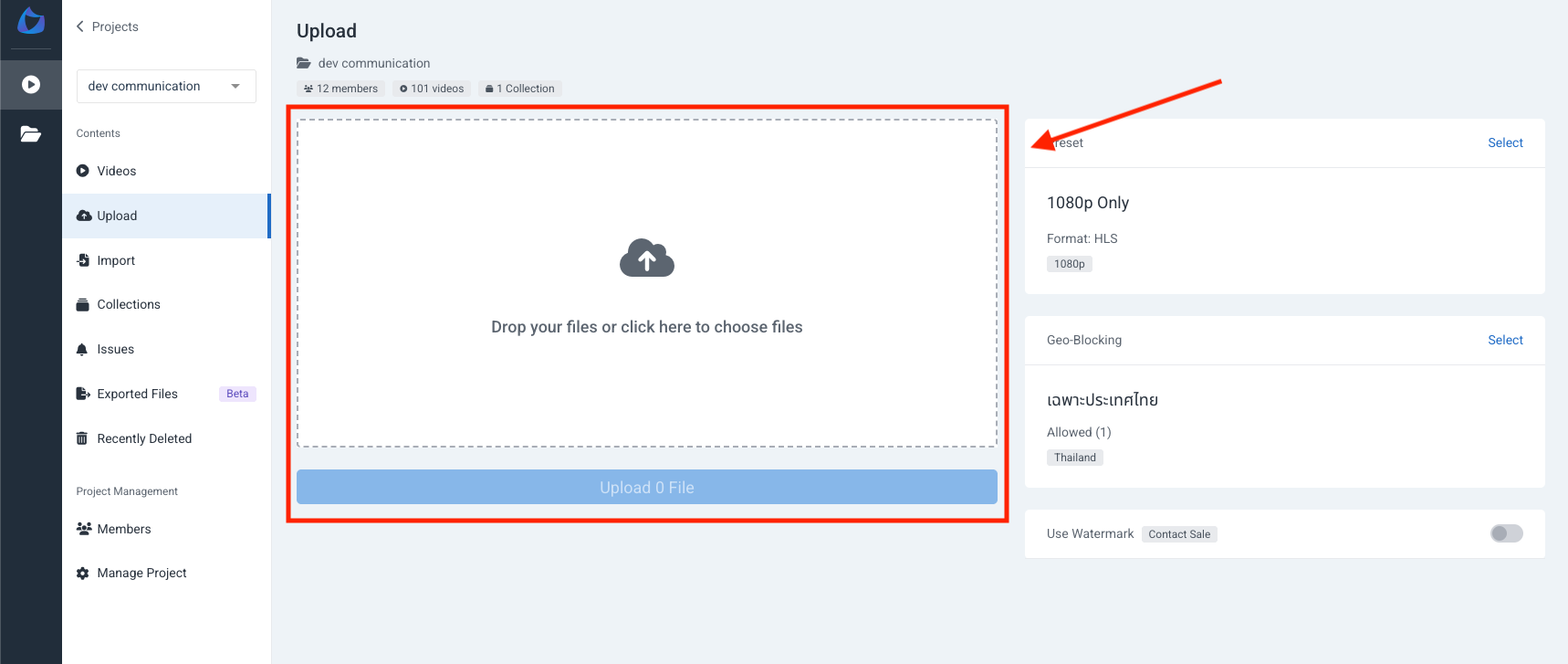Open the folder icon in left rail
The image size is (1568, 664).
(x=31, y=134)
